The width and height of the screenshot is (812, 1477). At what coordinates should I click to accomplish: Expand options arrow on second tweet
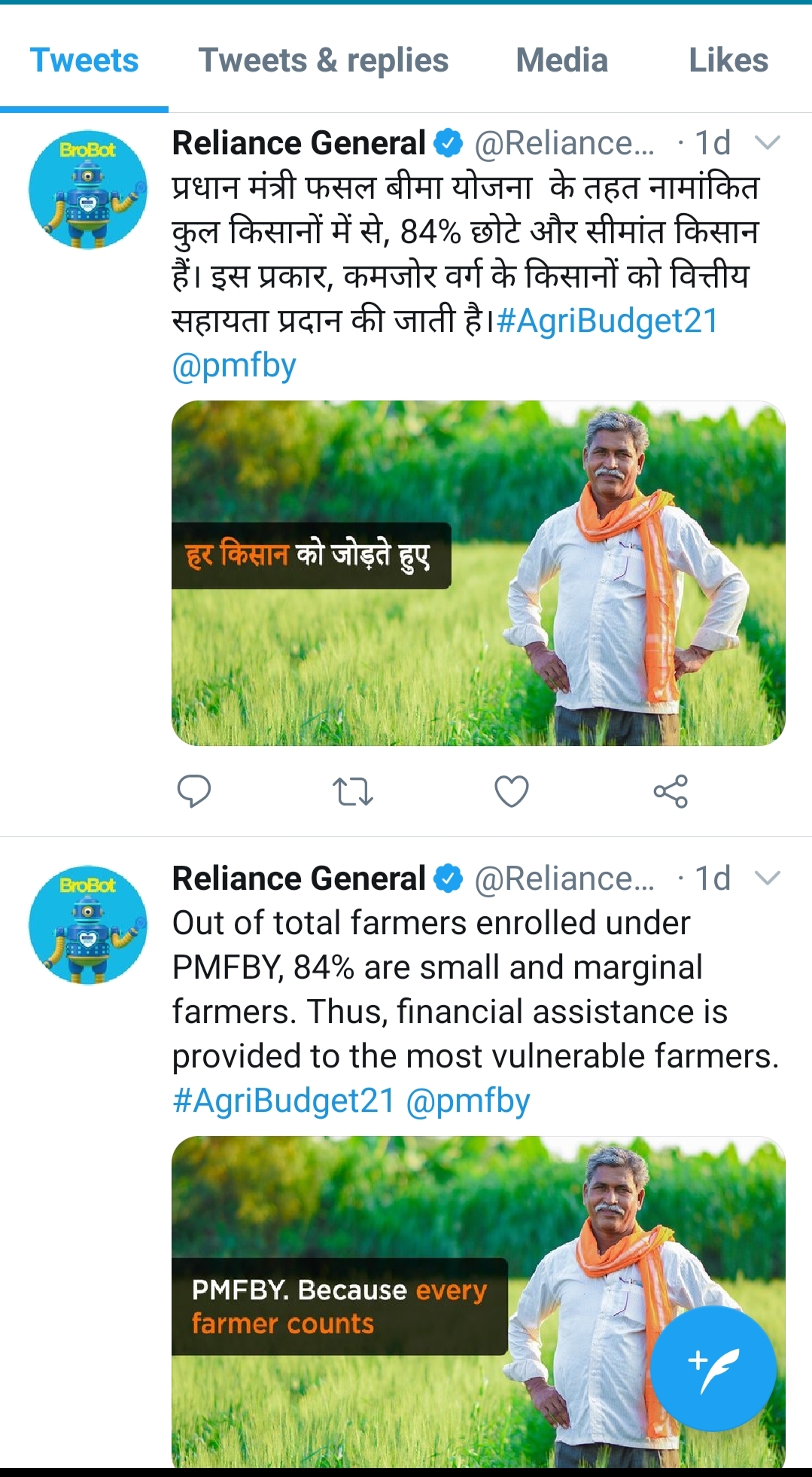point(767,878)
